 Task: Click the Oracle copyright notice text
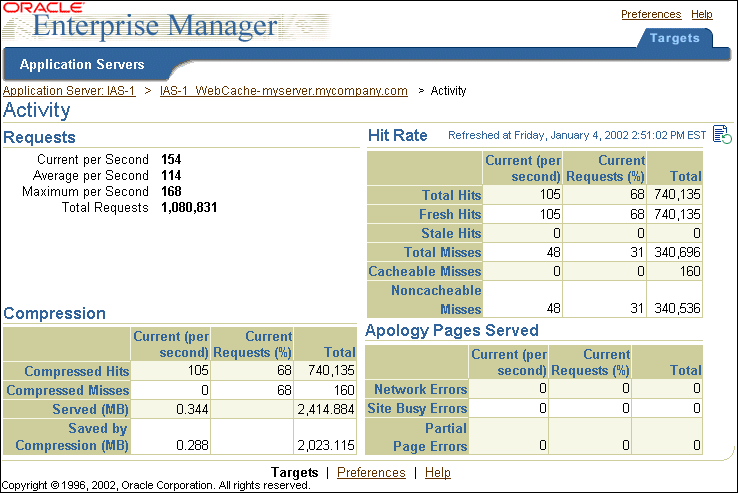point(156,485)
